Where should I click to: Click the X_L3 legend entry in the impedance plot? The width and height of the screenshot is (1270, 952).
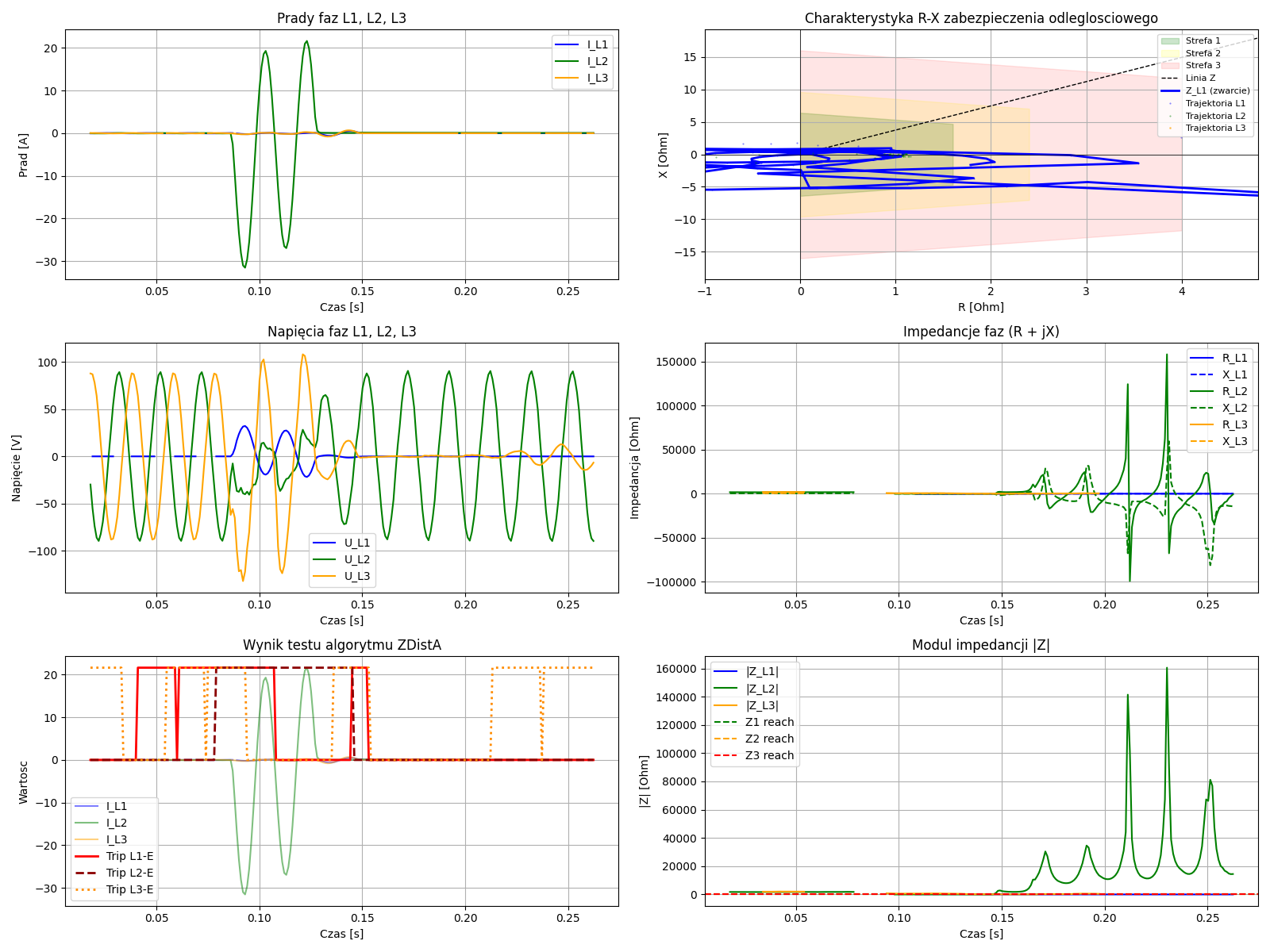[1234, 441]
